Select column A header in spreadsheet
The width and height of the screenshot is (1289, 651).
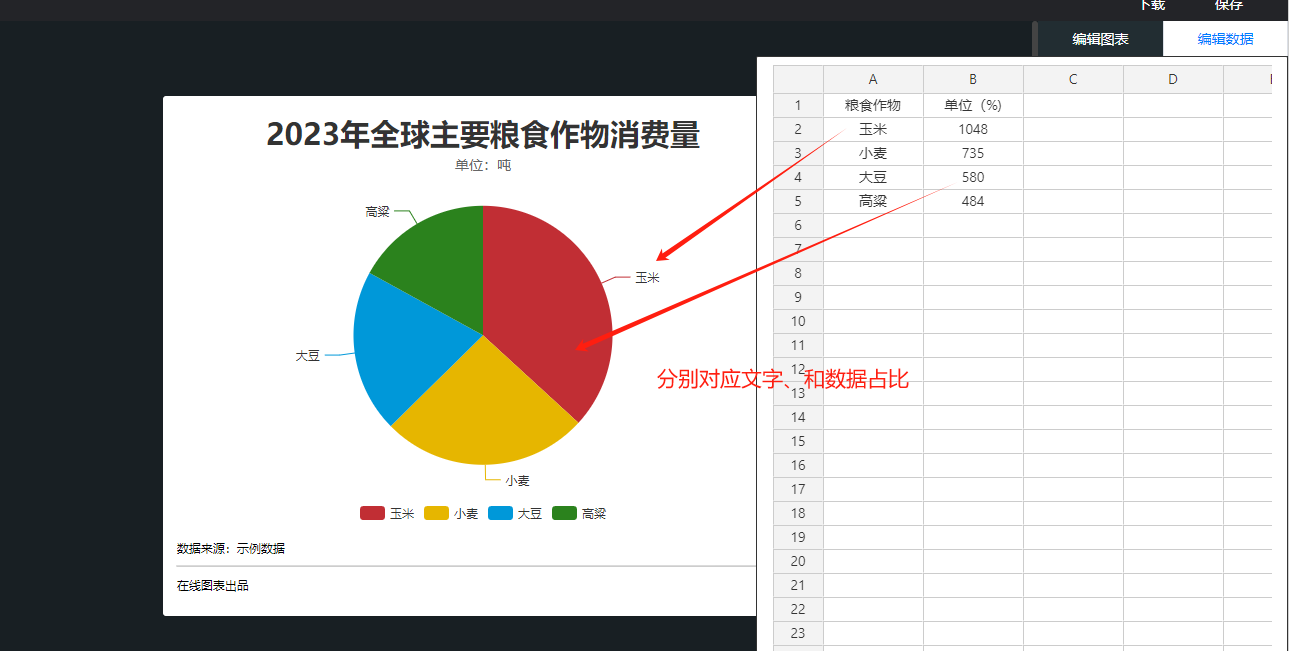tap(873, 80)
